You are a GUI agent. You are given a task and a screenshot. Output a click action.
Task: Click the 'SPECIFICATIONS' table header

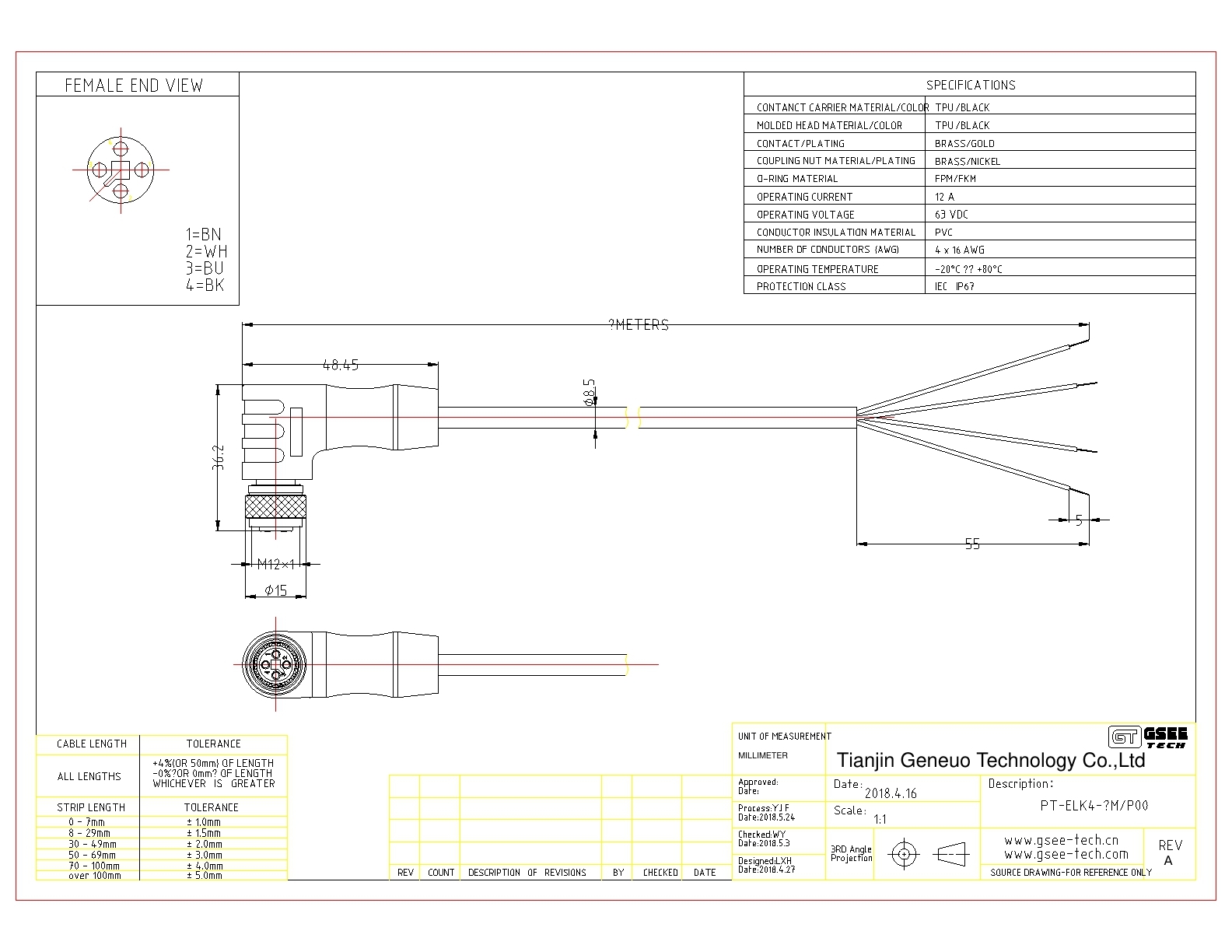970,85
